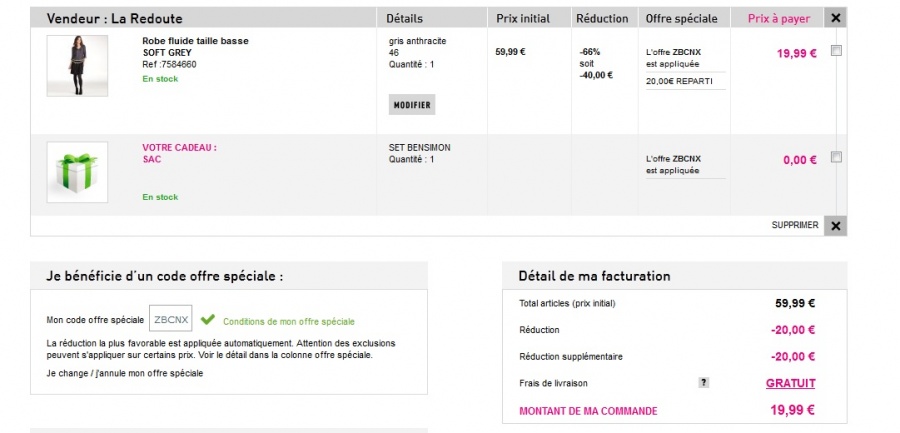Open the dress product thumbnail
This screenshot has height=433, width=900.
[x=77, y=66]
